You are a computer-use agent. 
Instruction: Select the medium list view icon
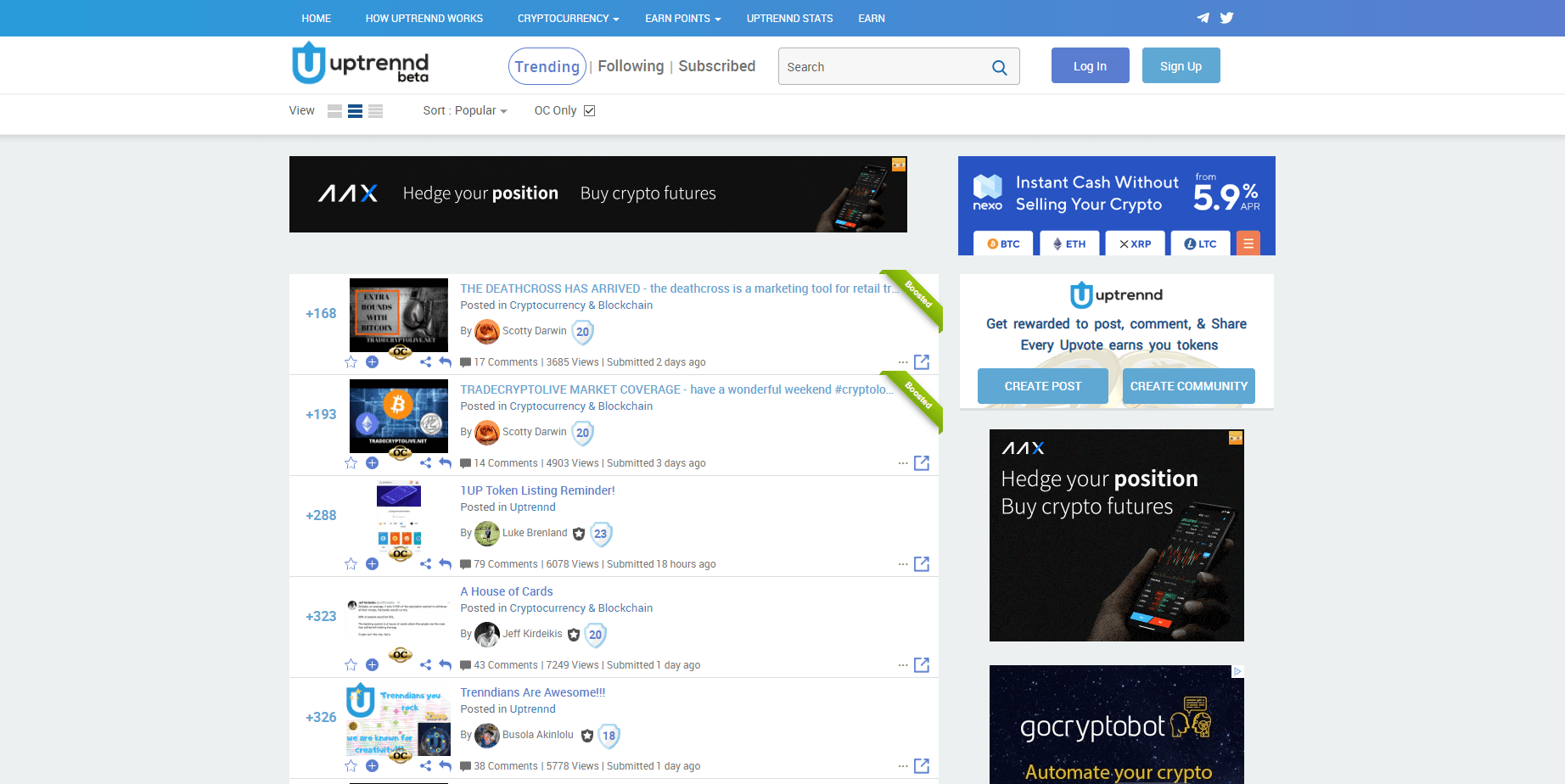[355, 111]
